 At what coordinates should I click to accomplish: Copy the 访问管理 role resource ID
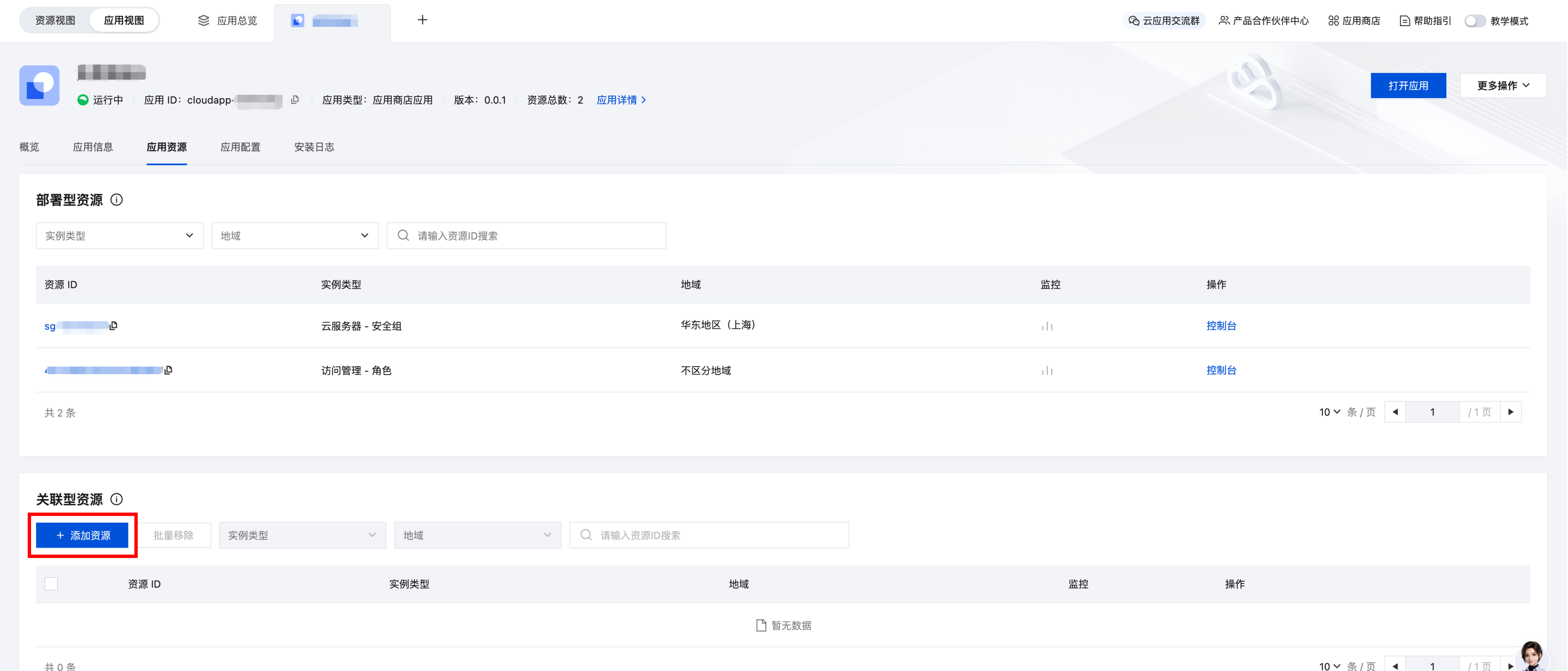(x=169, y=370)
